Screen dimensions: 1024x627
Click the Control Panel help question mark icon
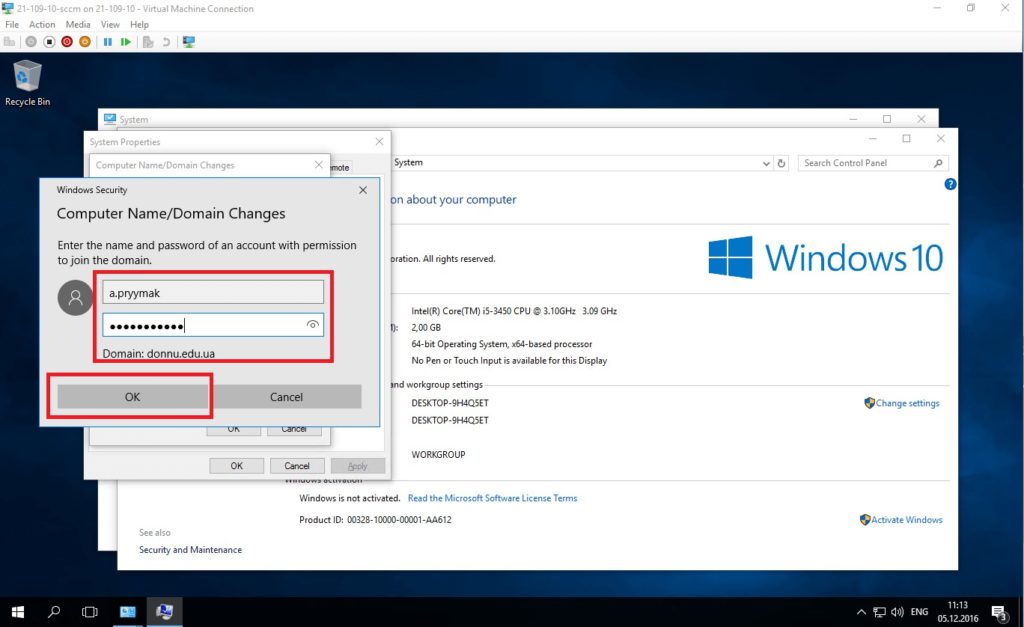tap(950, 184)
